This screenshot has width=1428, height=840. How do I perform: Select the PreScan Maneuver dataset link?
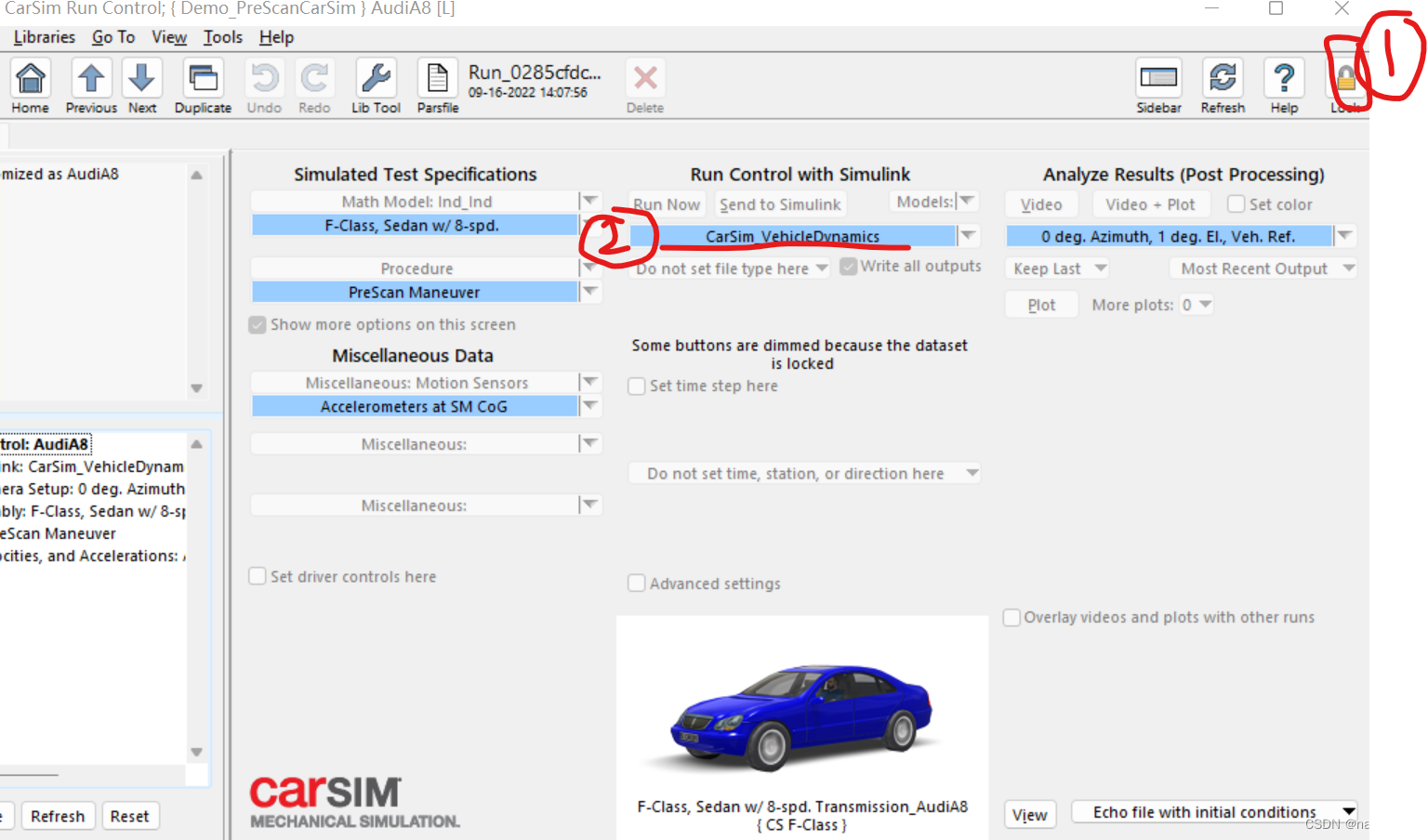pyautogui.click(x=415, y=292)
